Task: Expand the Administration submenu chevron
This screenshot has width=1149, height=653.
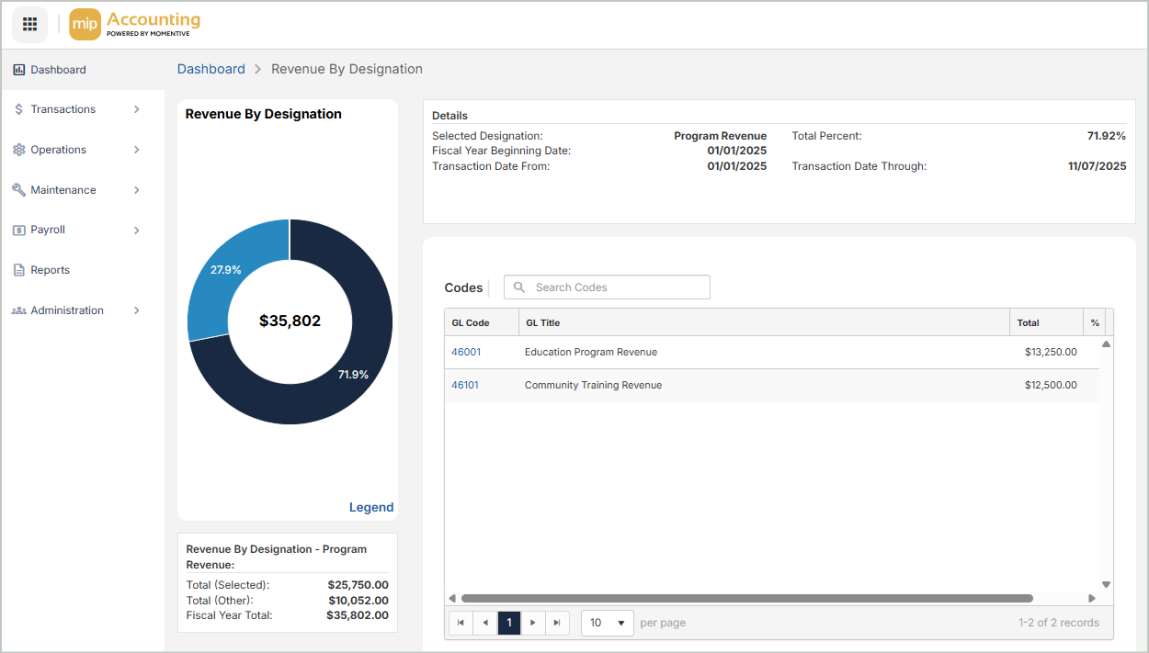Action: [x=137, y=311]
